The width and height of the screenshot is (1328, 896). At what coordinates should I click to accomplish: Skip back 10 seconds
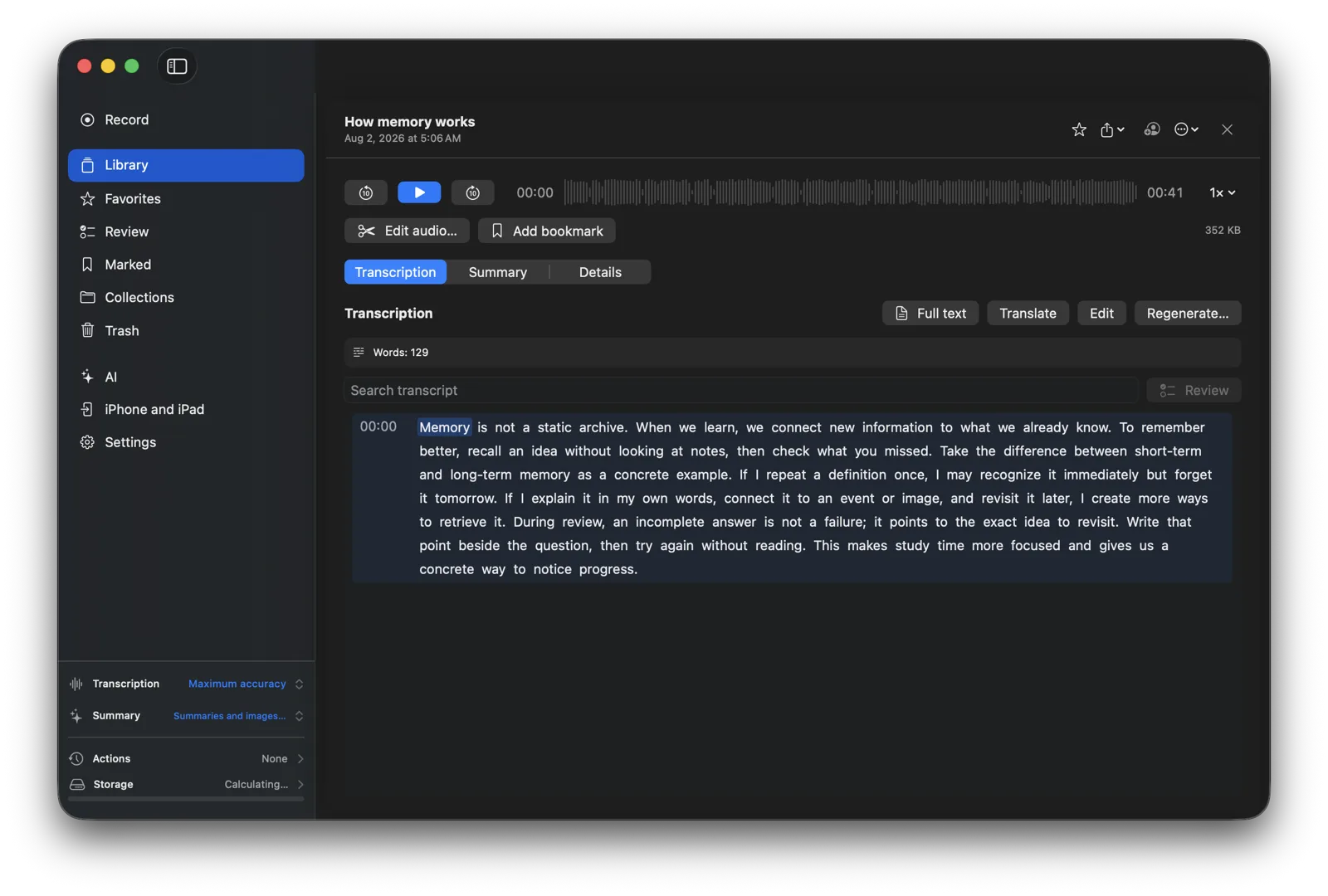(366, 192)
